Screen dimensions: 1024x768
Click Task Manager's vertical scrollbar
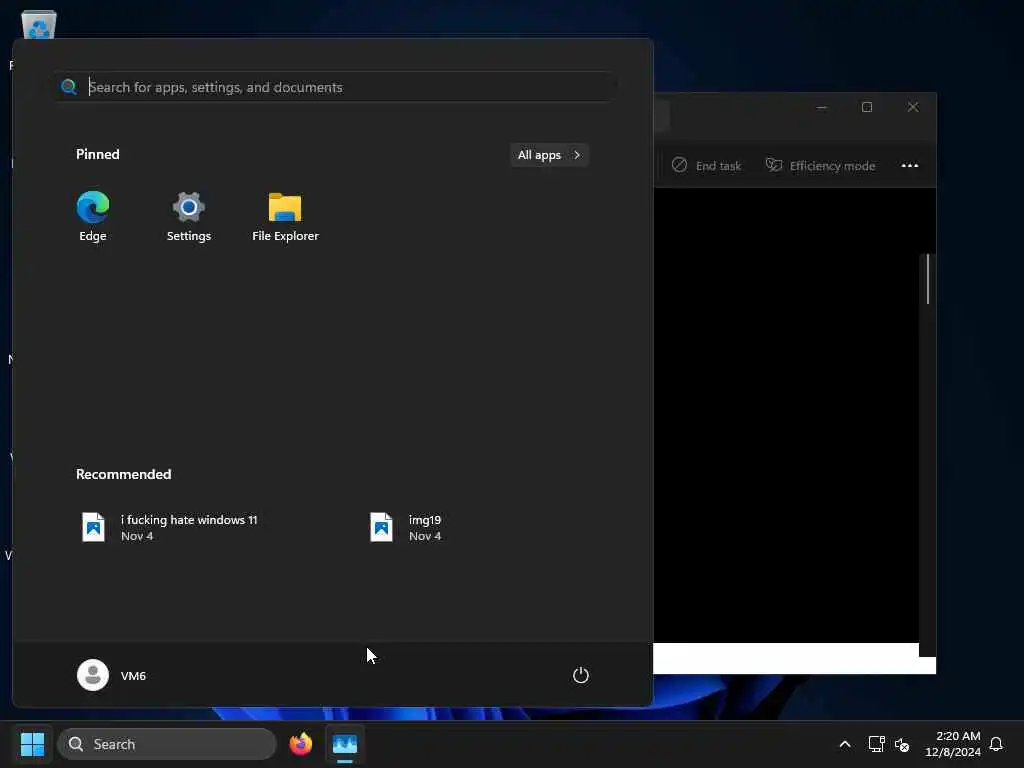(927, 279)
